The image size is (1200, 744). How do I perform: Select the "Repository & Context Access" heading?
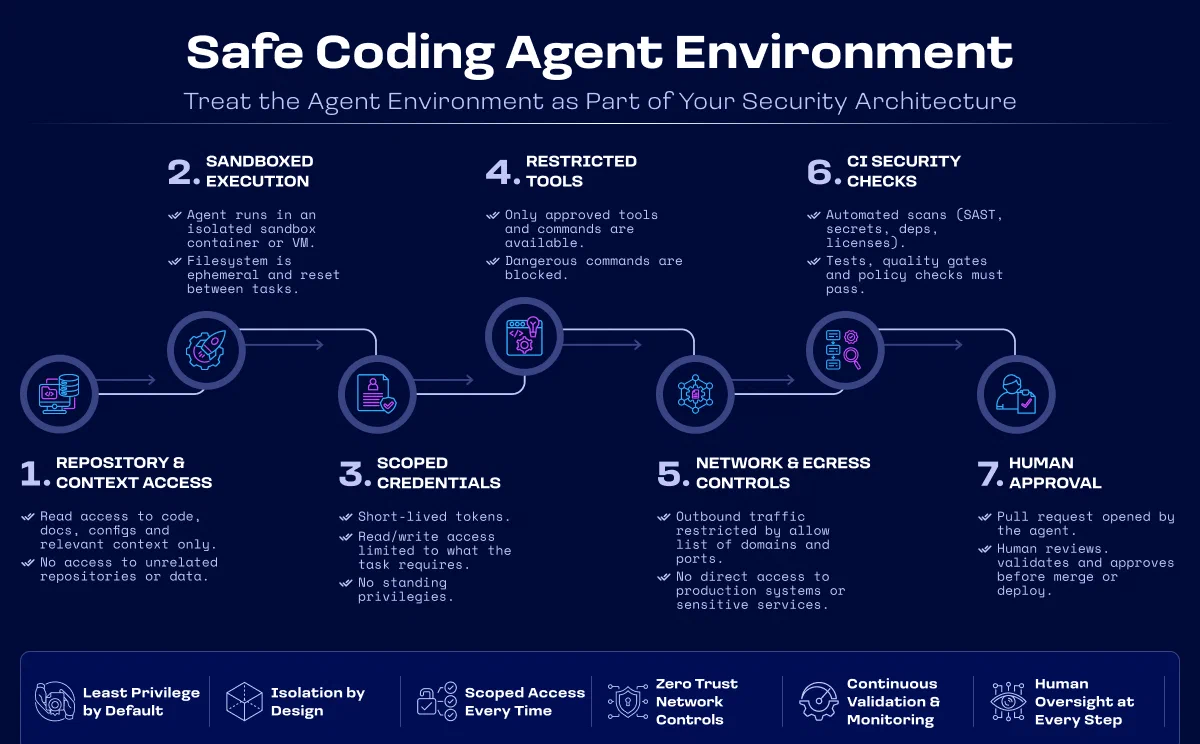(134, 473)
